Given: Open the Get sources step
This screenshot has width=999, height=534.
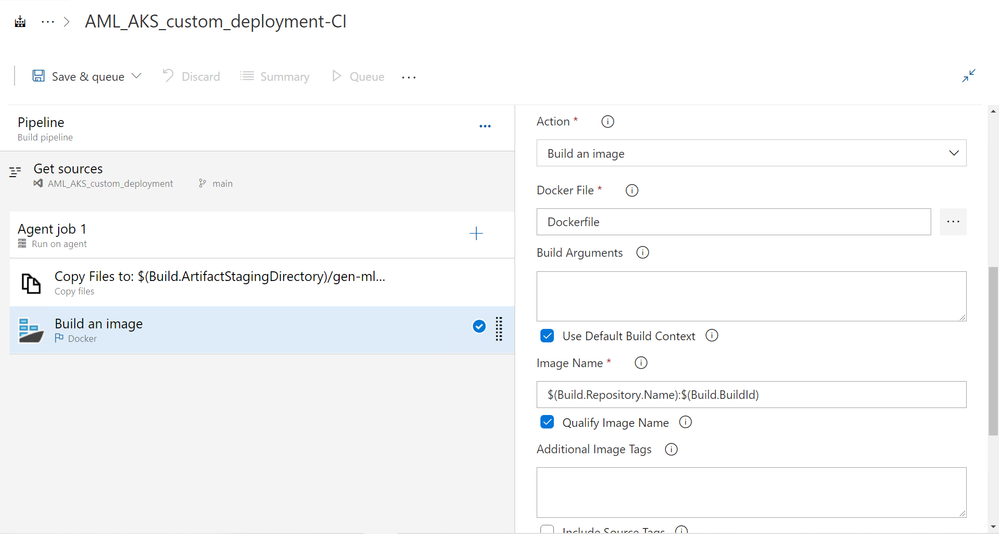Looking at the screenshot, I should coord(262,175).
